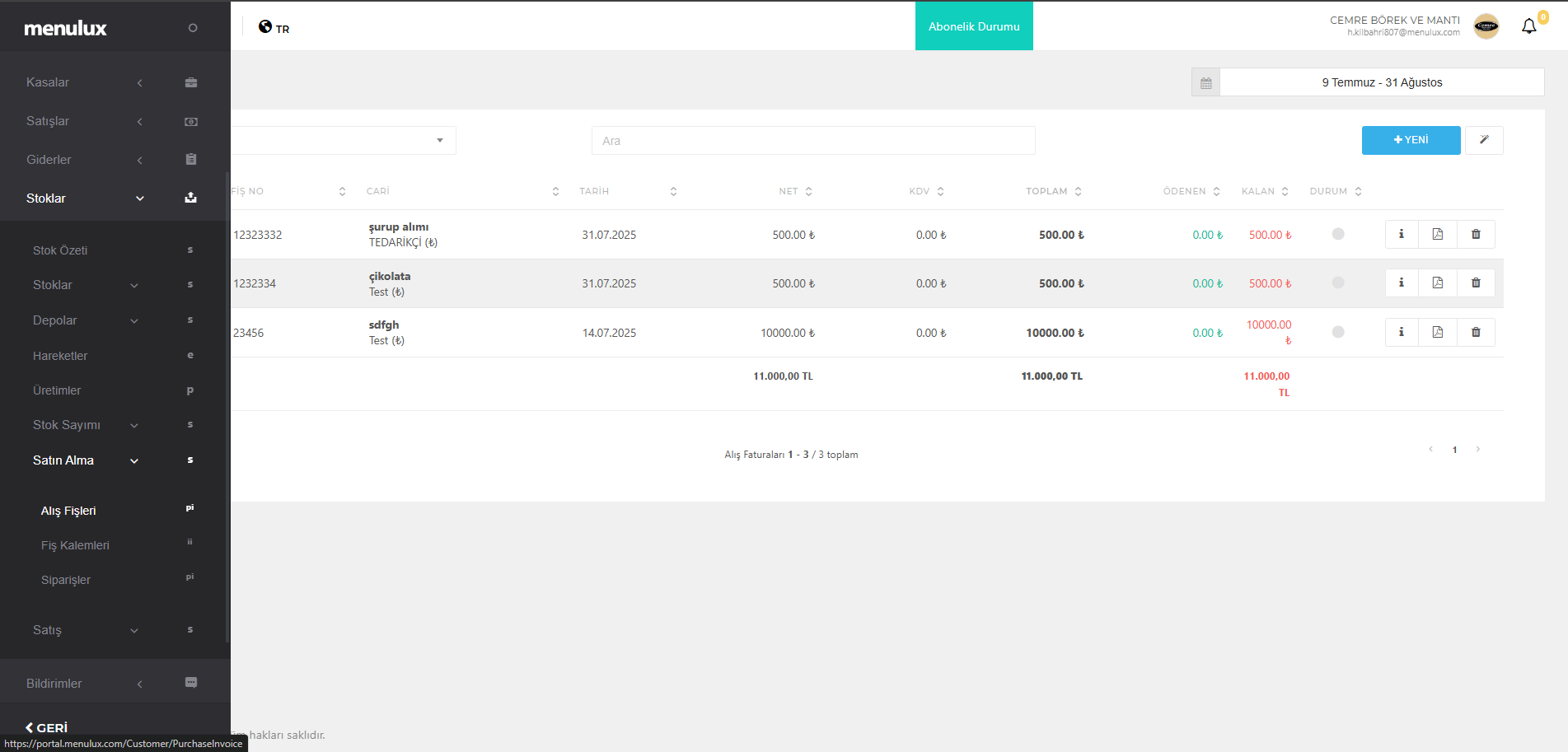
Task: Select page 1 in pagination
Action: (x=1455, y=450)
